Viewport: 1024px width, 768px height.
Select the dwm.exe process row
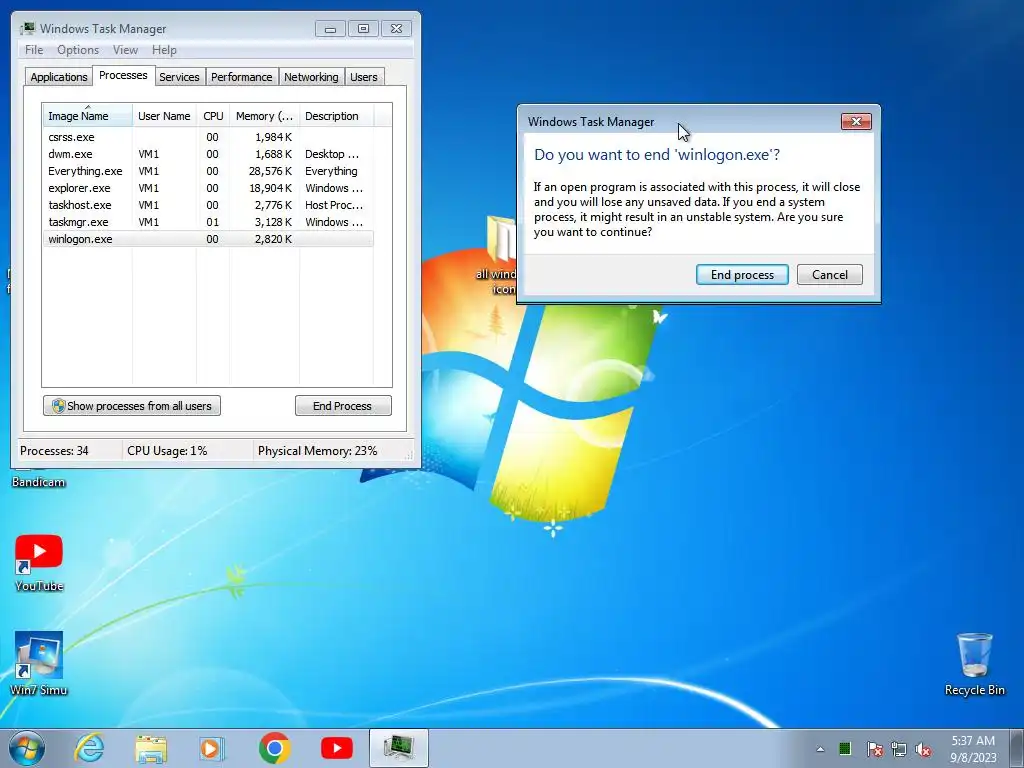click(208, 154)
